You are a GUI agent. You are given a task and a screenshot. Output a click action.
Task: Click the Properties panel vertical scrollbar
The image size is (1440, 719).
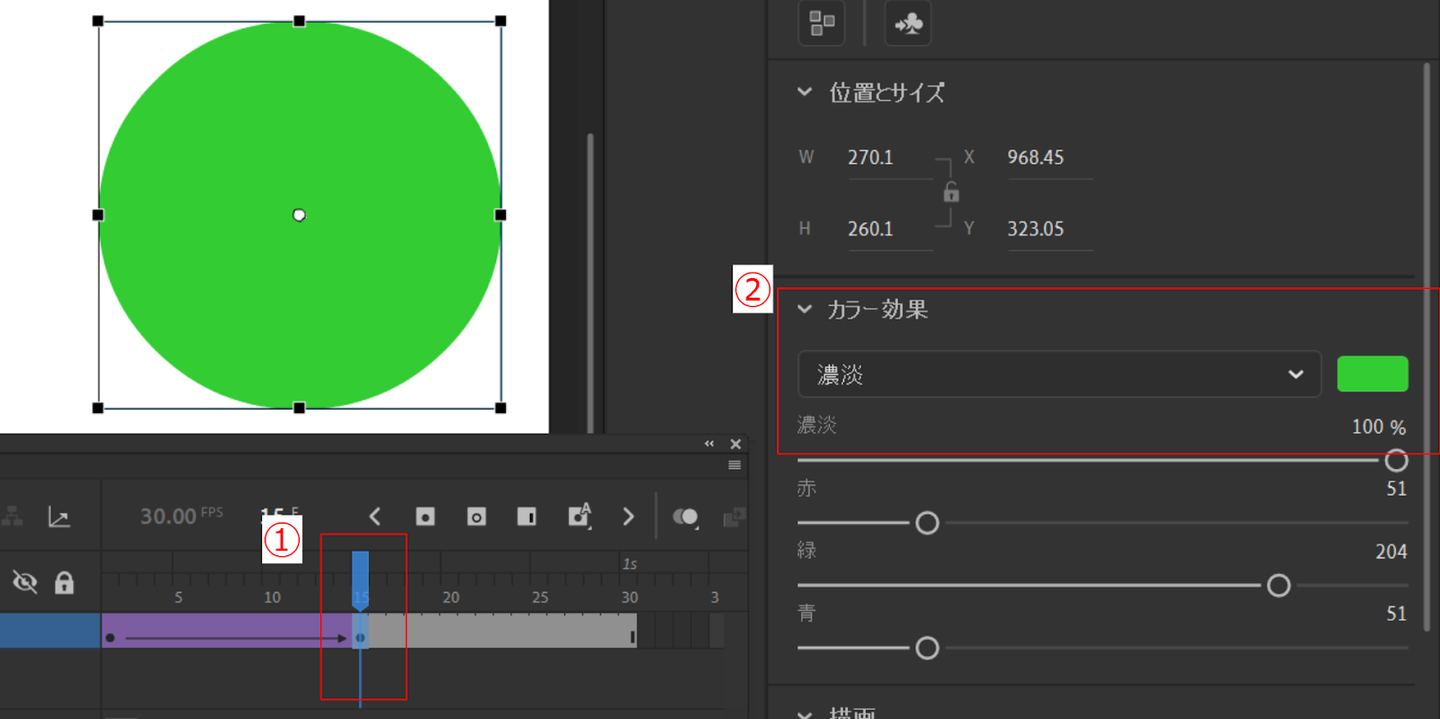point(1427,345)
